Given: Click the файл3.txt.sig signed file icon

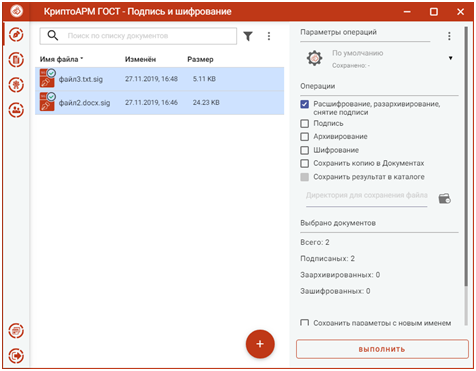Looking at the screenshot, I should (47, 78).
